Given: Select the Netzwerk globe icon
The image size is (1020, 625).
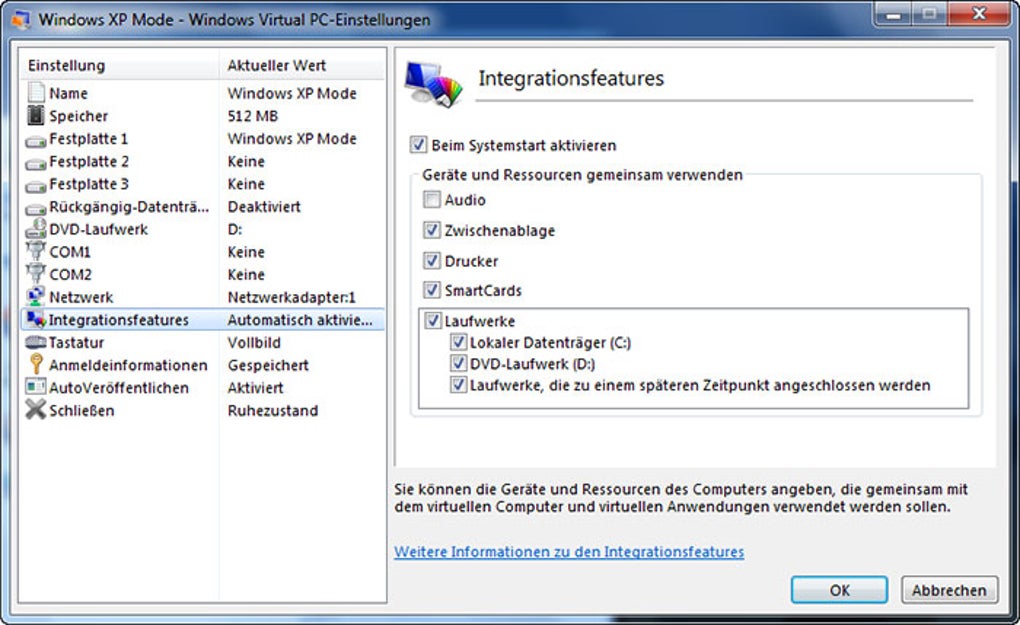Looking at the screenshot, I should click(x=36, y=297).
